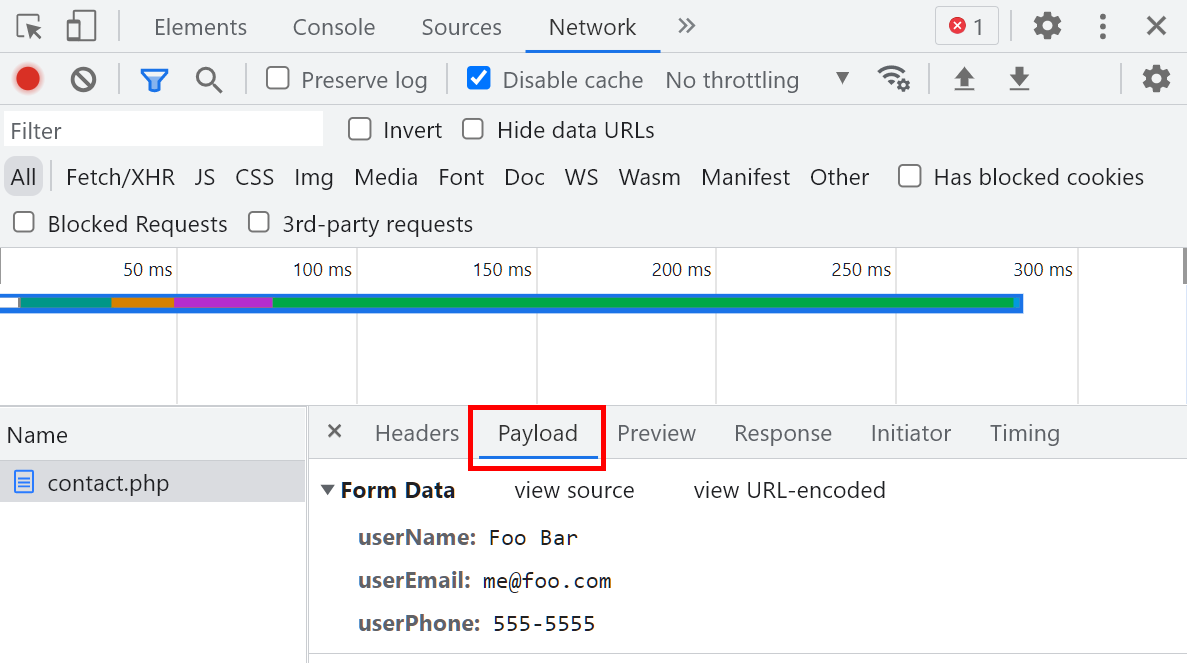1187x663 pixels.
Task: Select the inspect element tool
Action: click(x=28, y=26)
